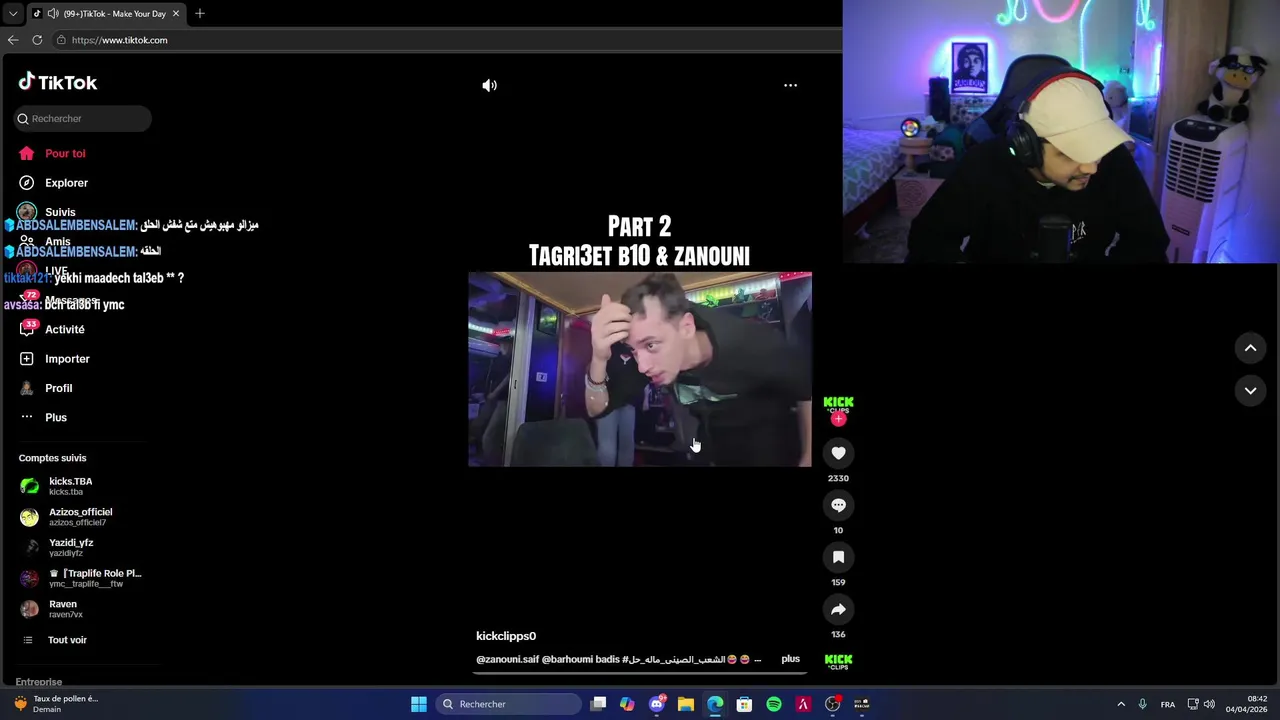Open the Kick Clips creator avatar
1280x720 pixels.
coord(838,402)
